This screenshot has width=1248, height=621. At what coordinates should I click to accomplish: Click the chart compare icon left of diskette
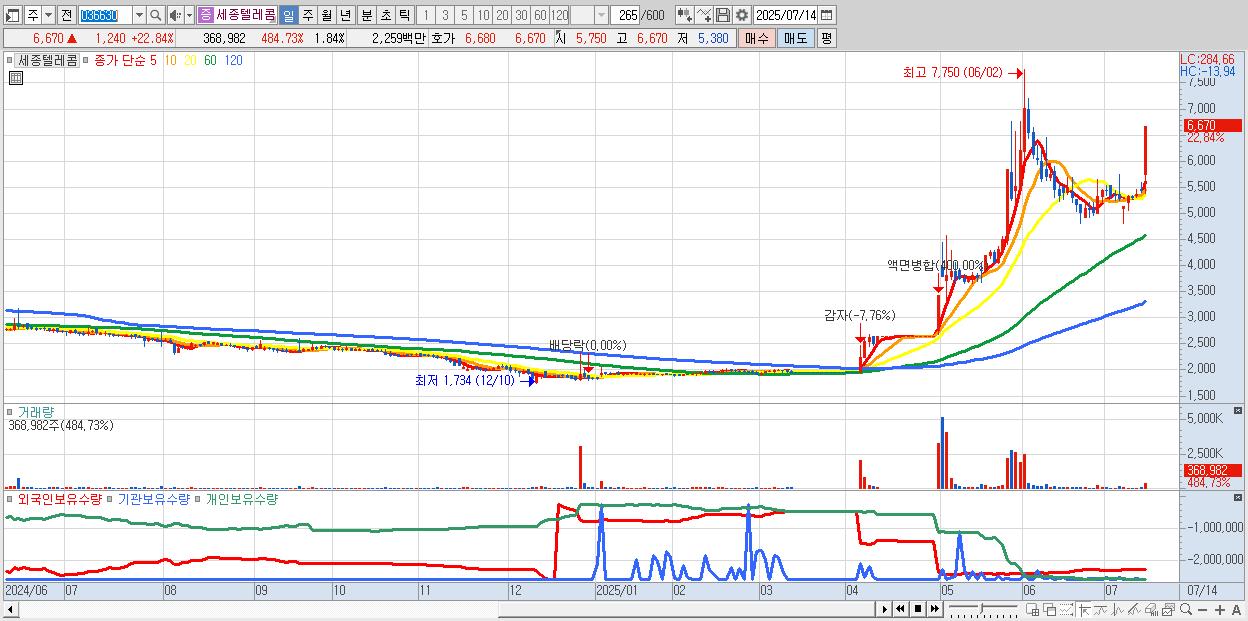(704, 15)
